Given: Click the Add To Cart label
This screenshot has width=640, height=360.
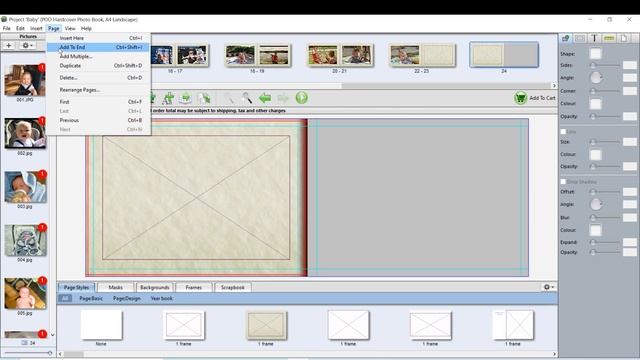Looking at the screenshot, I should click(542, 98).
